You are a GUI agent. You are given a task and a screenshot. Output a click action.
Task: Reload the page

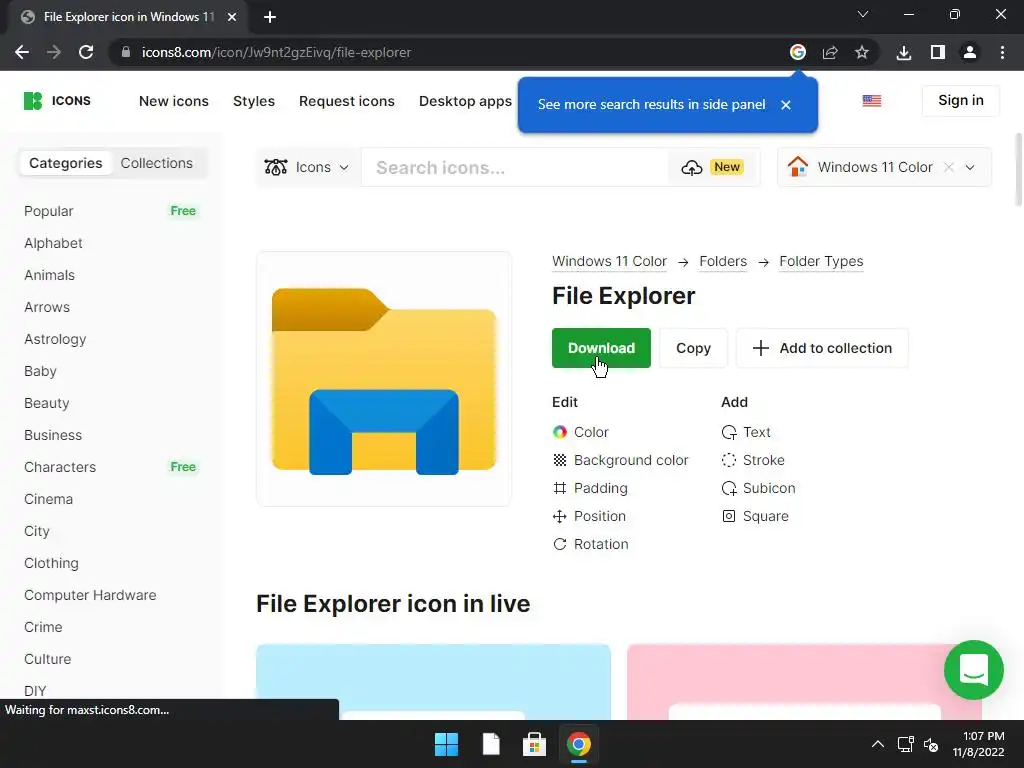tap(86, 52)
